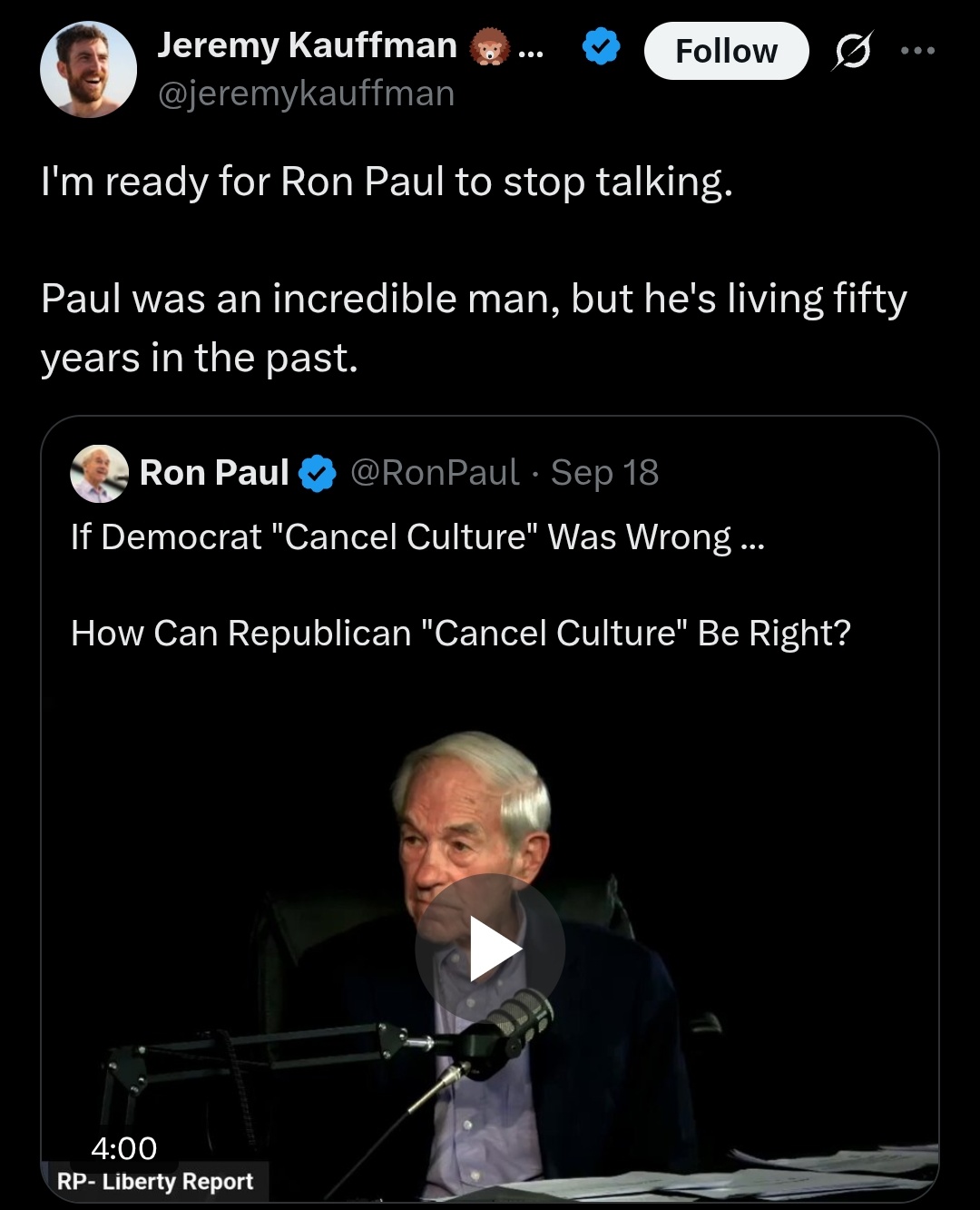Open the Grok slashed-circle icon
The image size is (980, 1210).
pos(853,52)
